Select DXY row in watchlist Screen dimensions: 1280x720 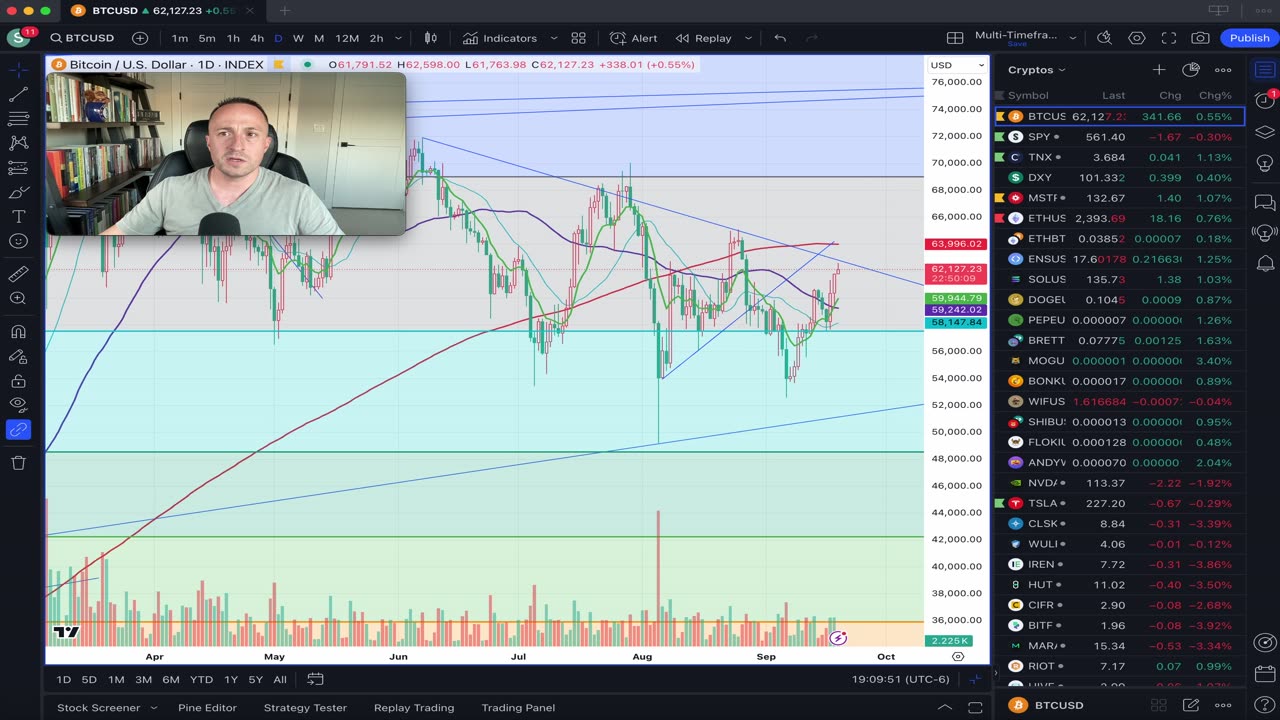coord(1120,177)
